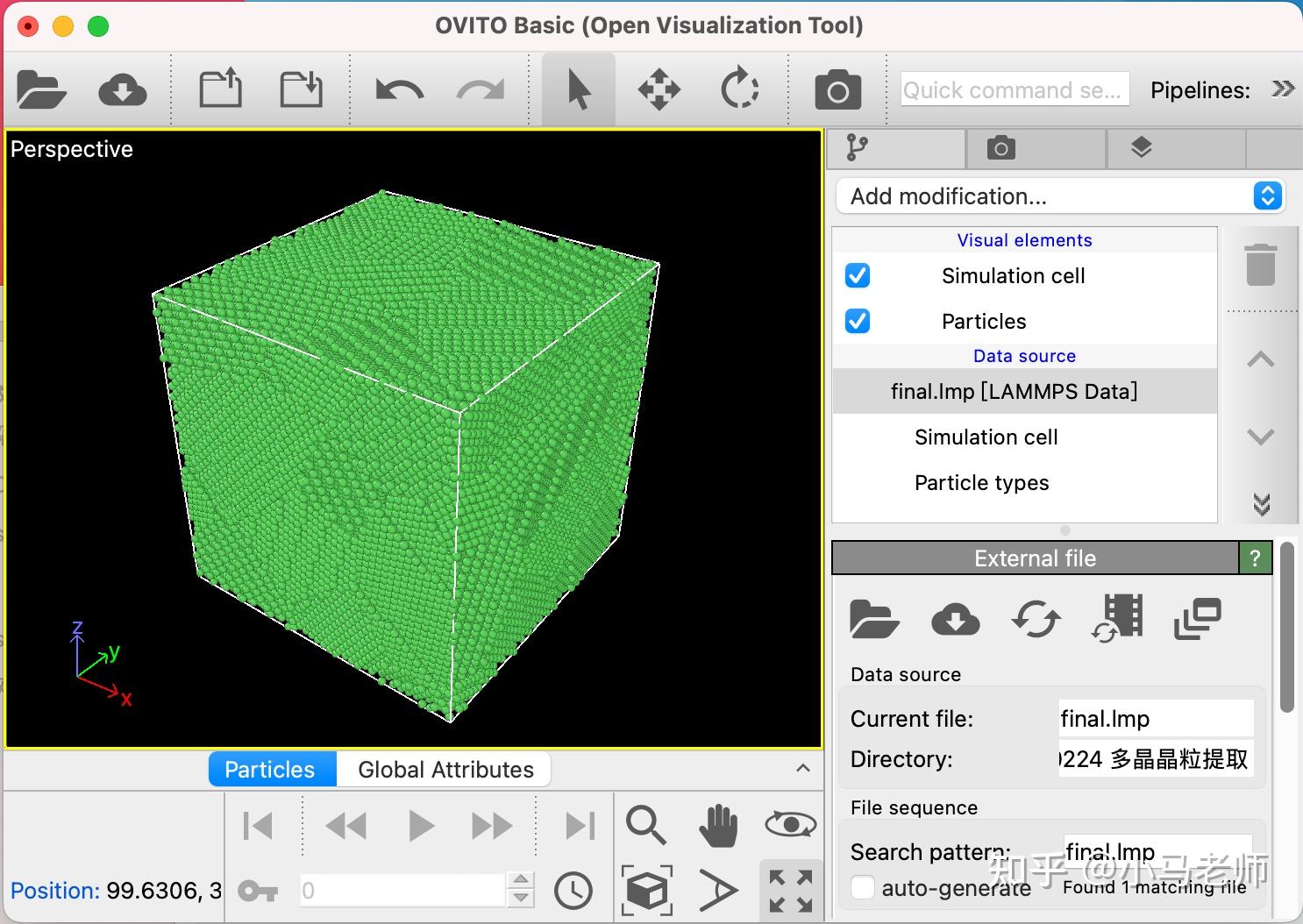Open the Add modification dropdown
This screenshot has width=1303, height=924.
[x=1059, y=196]
